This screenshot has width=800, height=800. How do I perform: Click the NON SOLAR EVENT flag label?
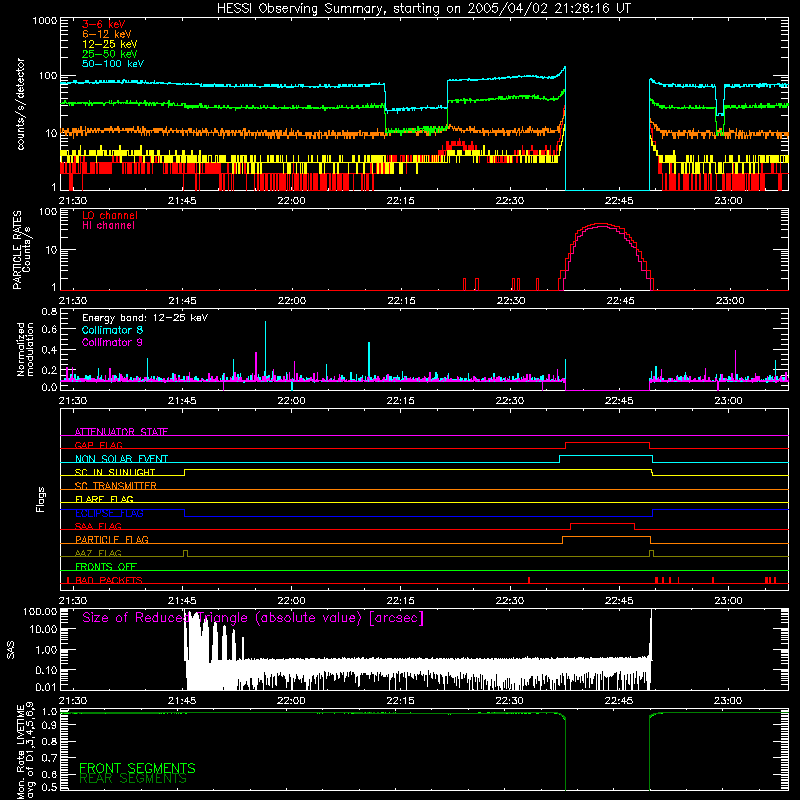121,459
